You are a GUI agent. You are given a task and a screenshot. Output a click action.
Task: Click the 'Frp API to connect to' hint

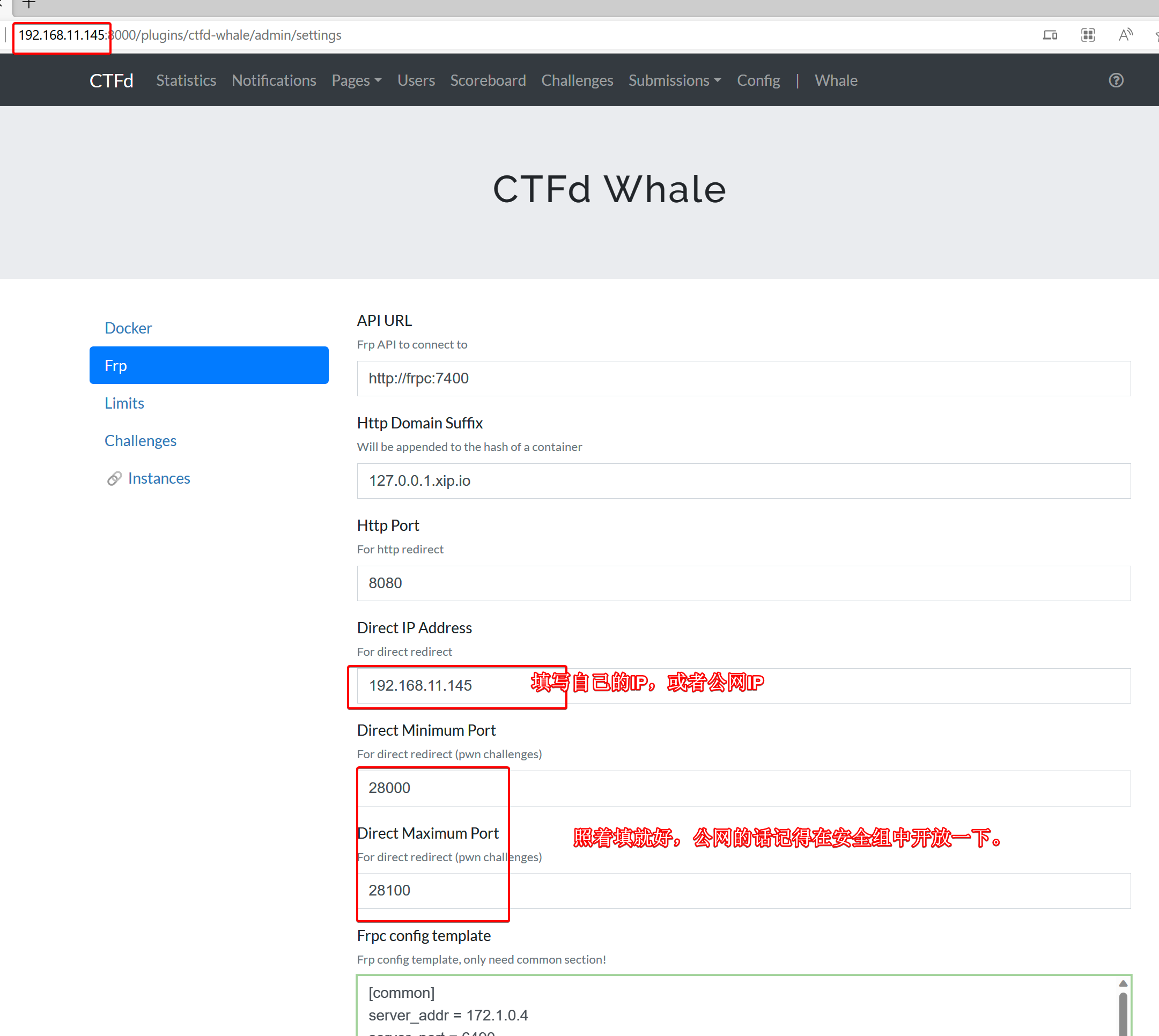[x=412, y=344]
